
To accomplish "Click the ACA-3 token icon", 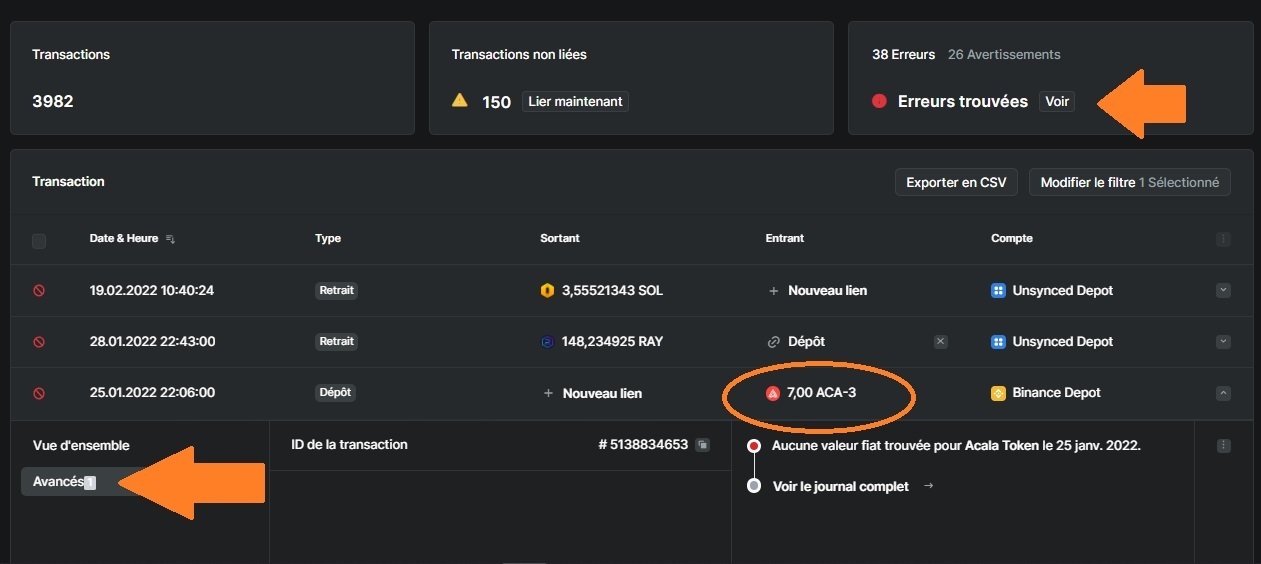I will (x=772, y=393).
